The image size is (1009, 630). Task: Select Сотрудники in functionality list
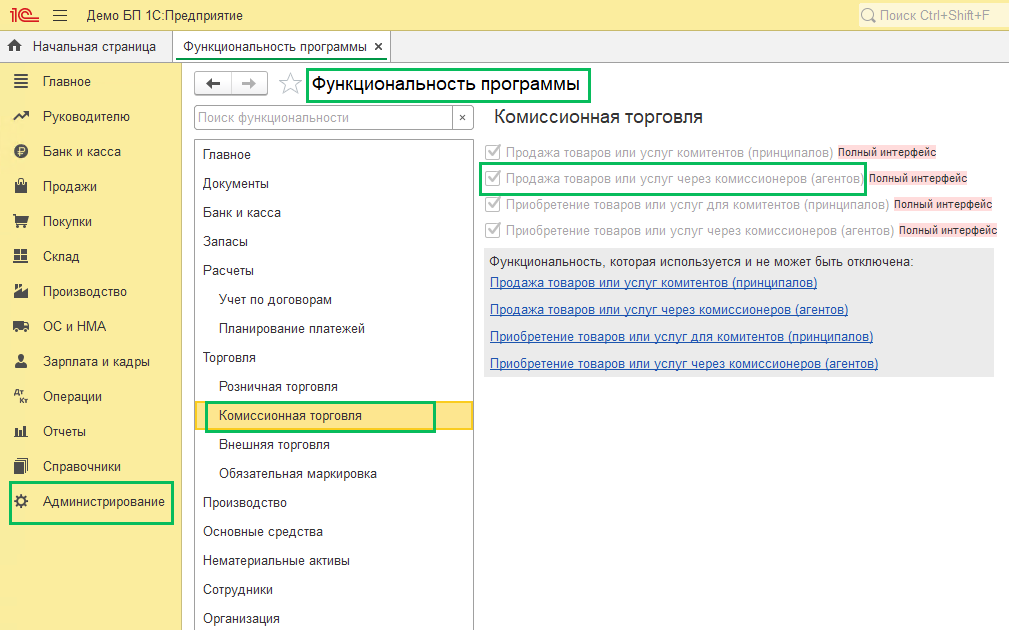(333, 589)
